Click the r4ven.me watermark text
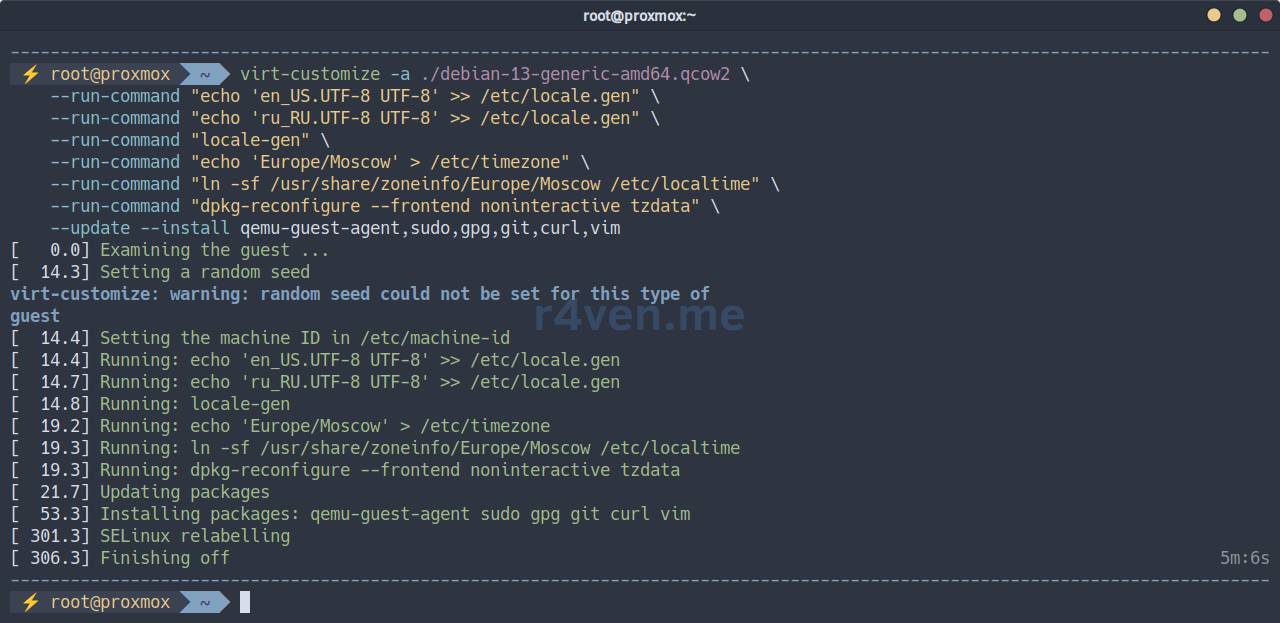The width and height of the screenshot is (1280, 623). point(639,316)
